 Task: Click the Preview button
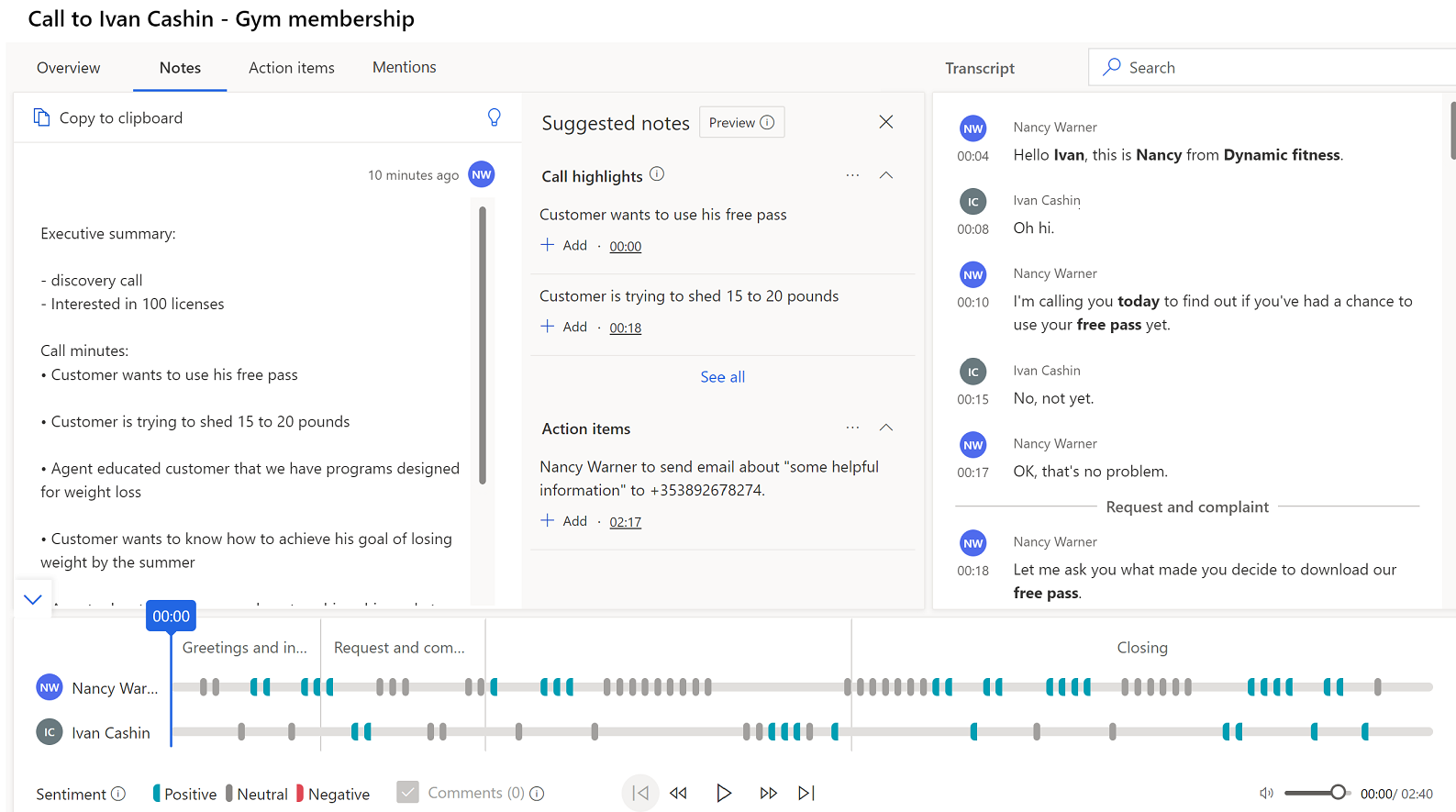(741, 122)
